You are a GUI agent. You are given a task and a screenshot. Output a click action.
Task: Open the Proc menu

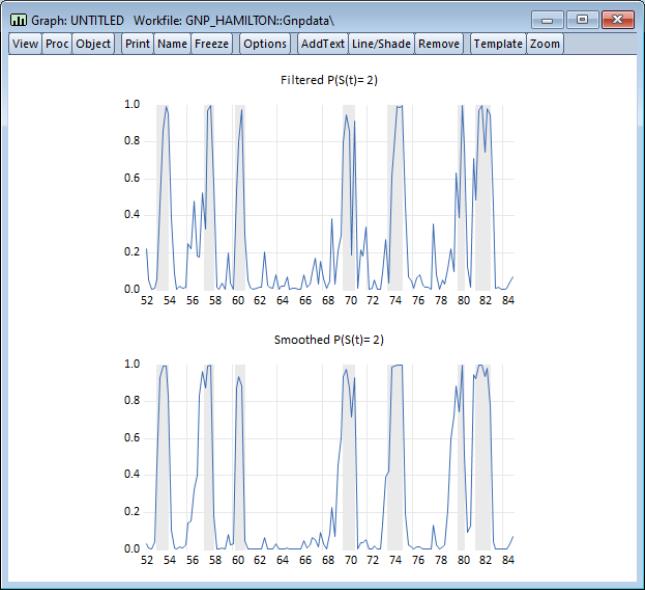click(56, 44)
